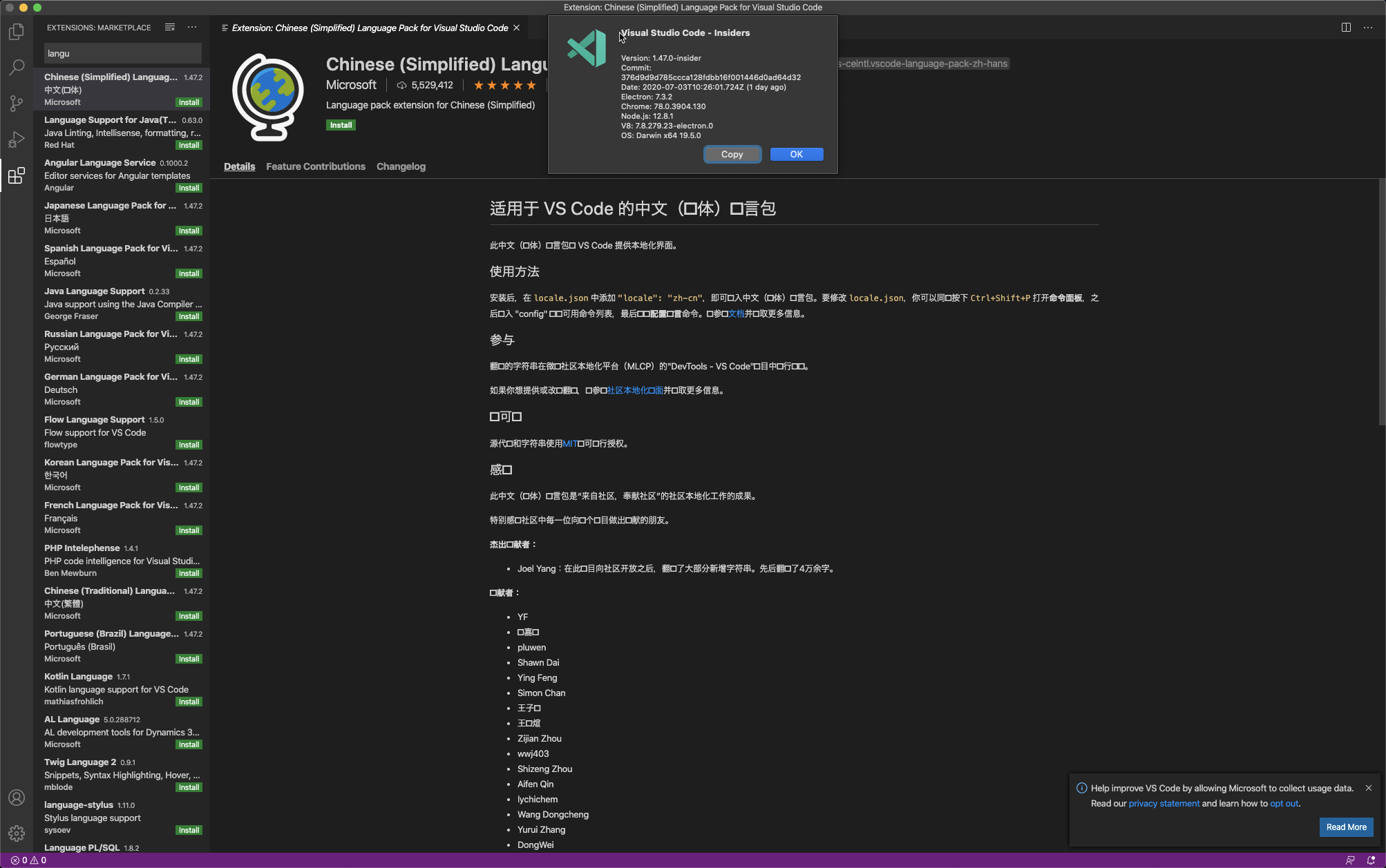The height and width of the screenshot is (868, 1386).
Task: Open the Accounts icon near the bottom
Action: pos(16,797)
